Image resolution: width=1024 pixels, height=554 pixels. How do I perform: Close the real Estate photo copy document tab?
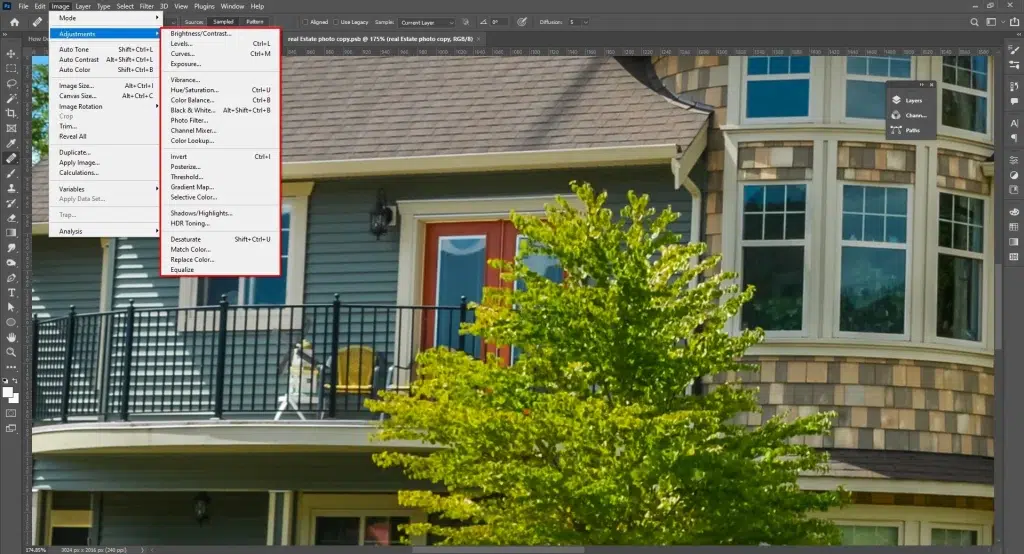point(479,39)
